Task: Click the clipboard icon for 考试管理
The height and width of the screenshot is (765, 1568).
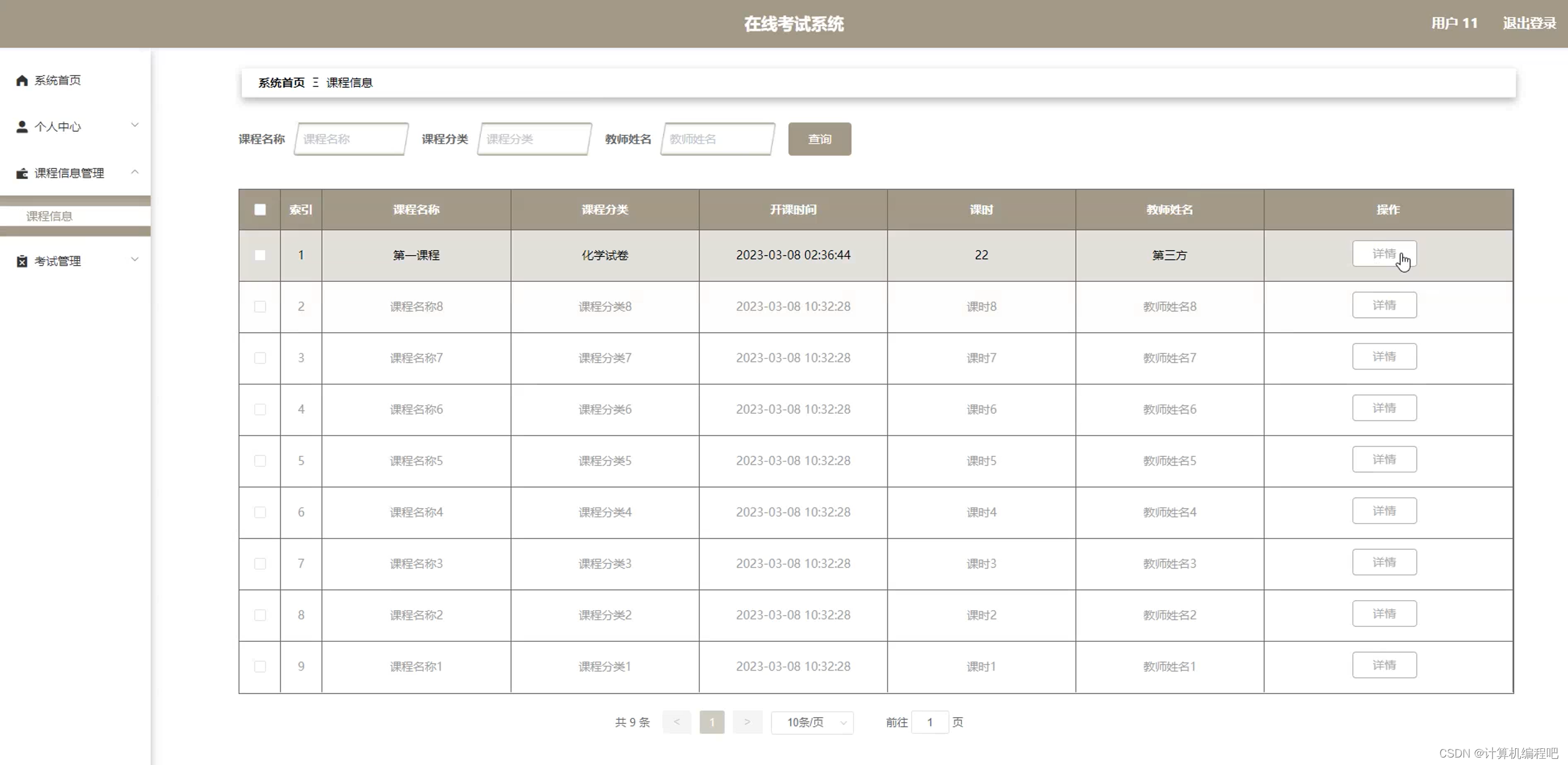Action: (x=22, y=261)
